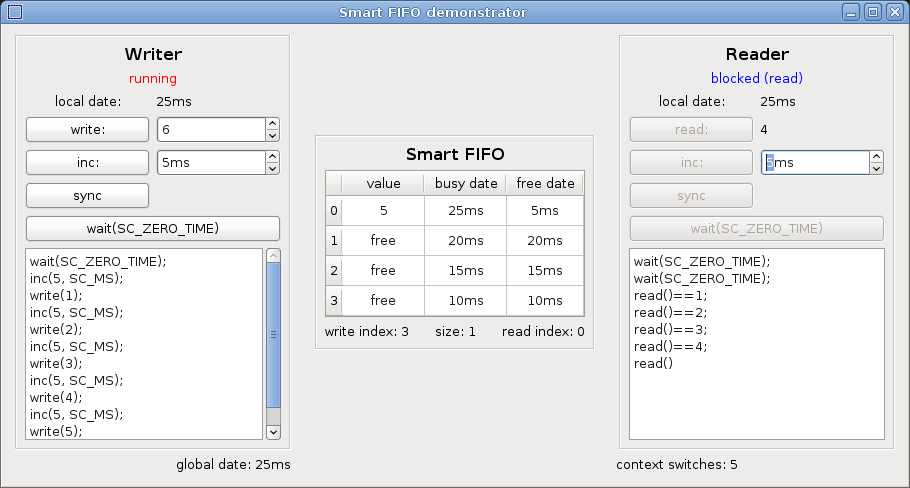Click the Writer log scrollbar down arrow

(x=273, y=432)
